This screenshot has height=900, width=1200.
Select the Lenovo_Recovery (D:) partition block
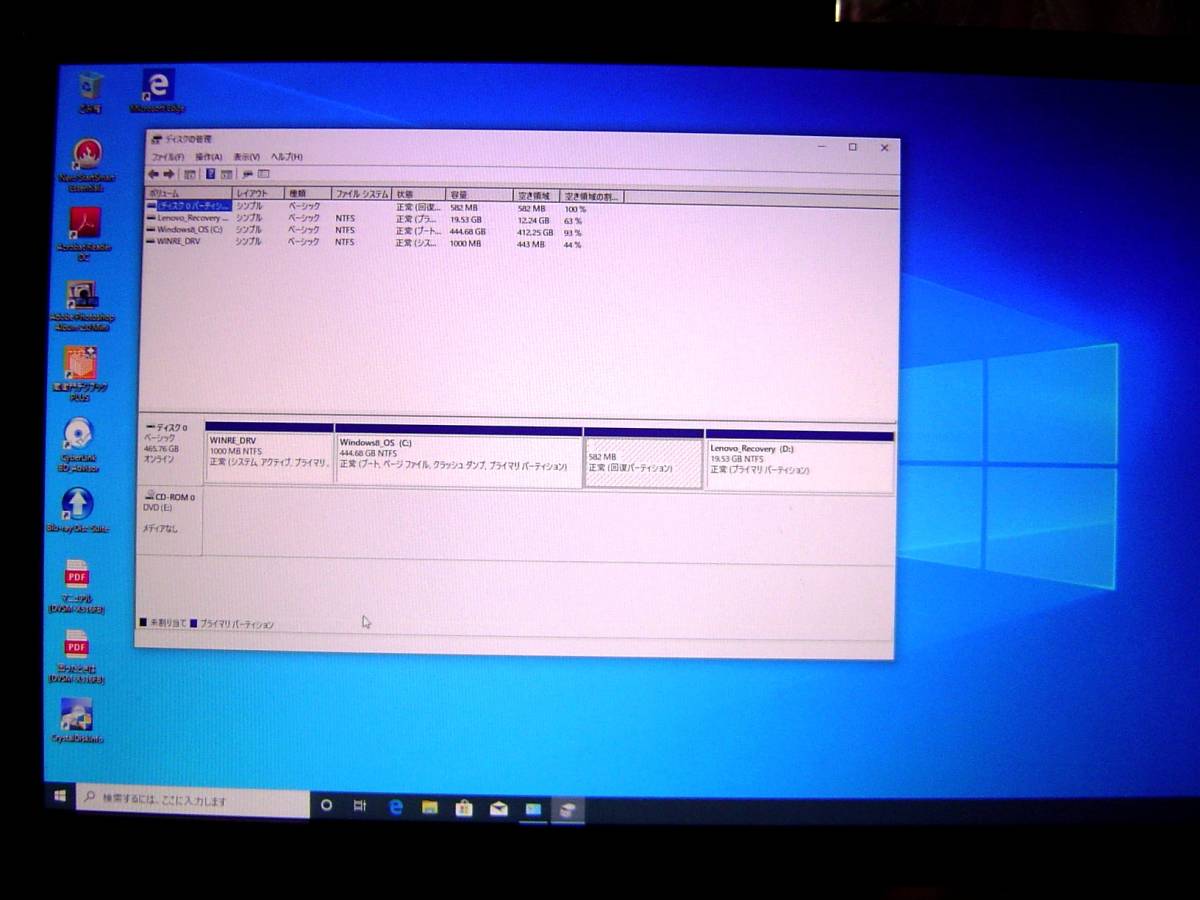pos(799,461)
